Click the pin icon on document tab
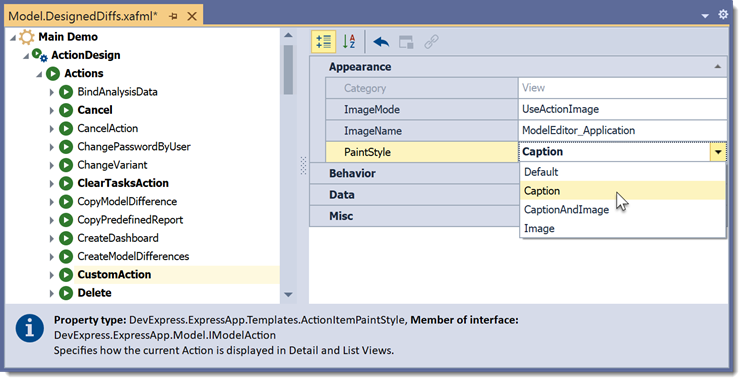The width and height of the screenshot is (743, 382). point(173,16)
